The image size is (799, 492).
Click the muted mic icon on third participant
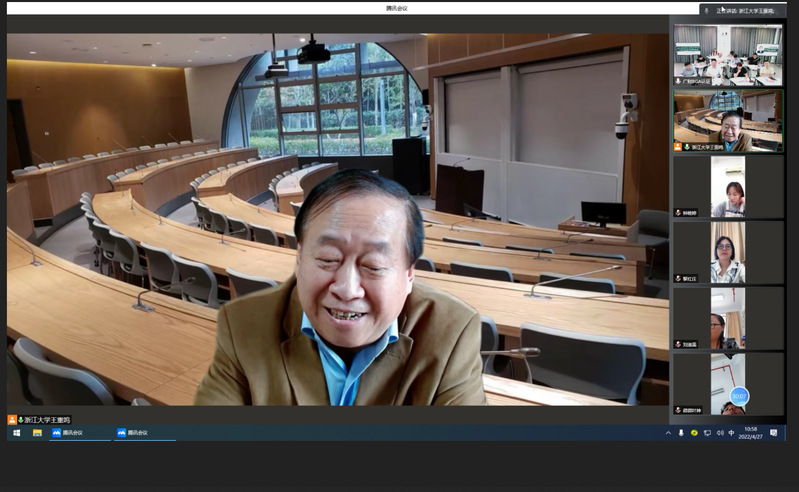click(679, 213)
